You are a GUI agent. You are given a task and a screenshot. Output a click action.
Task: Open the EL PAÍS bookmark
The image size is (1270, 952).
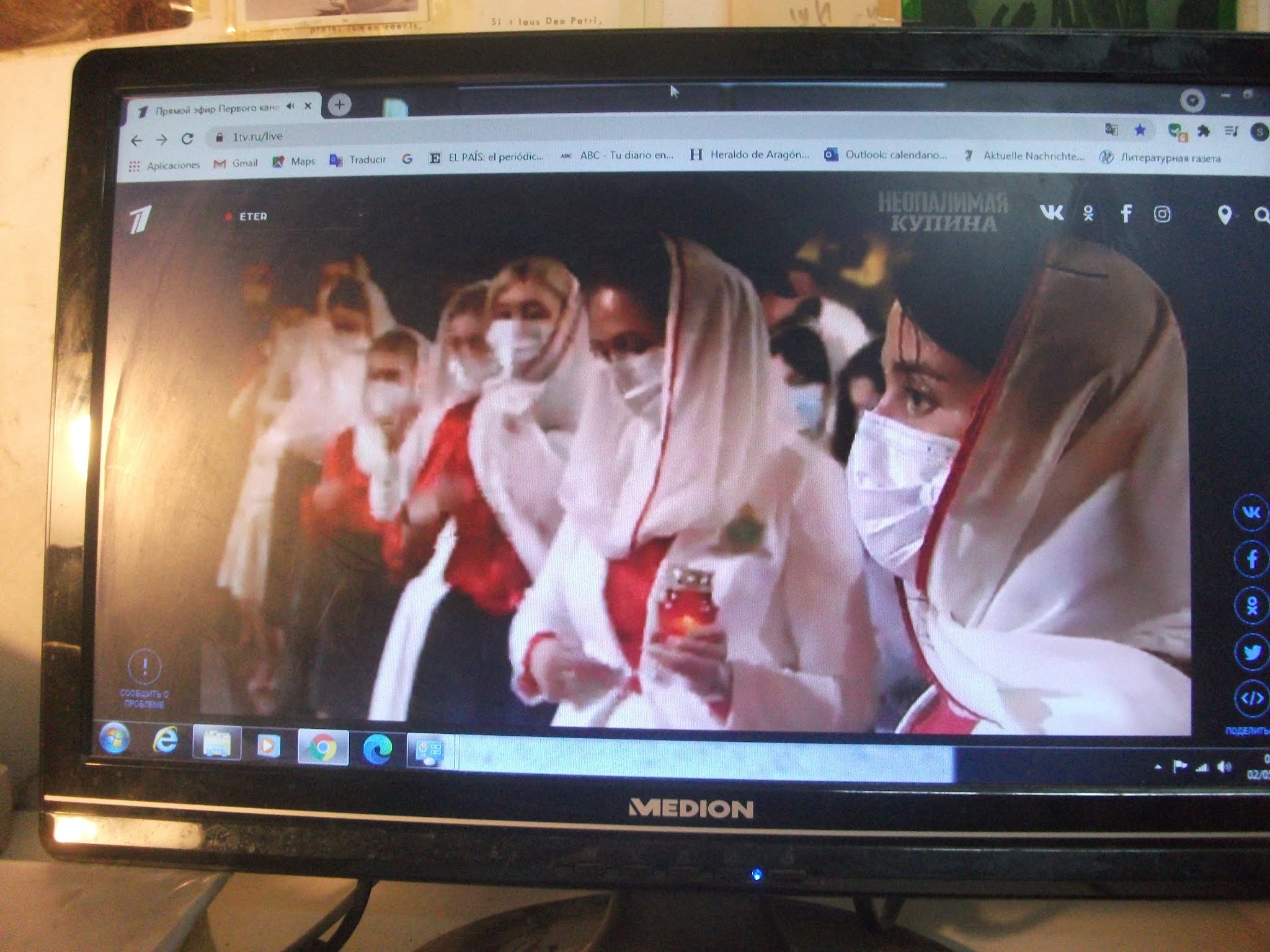(x=487, y=157)
